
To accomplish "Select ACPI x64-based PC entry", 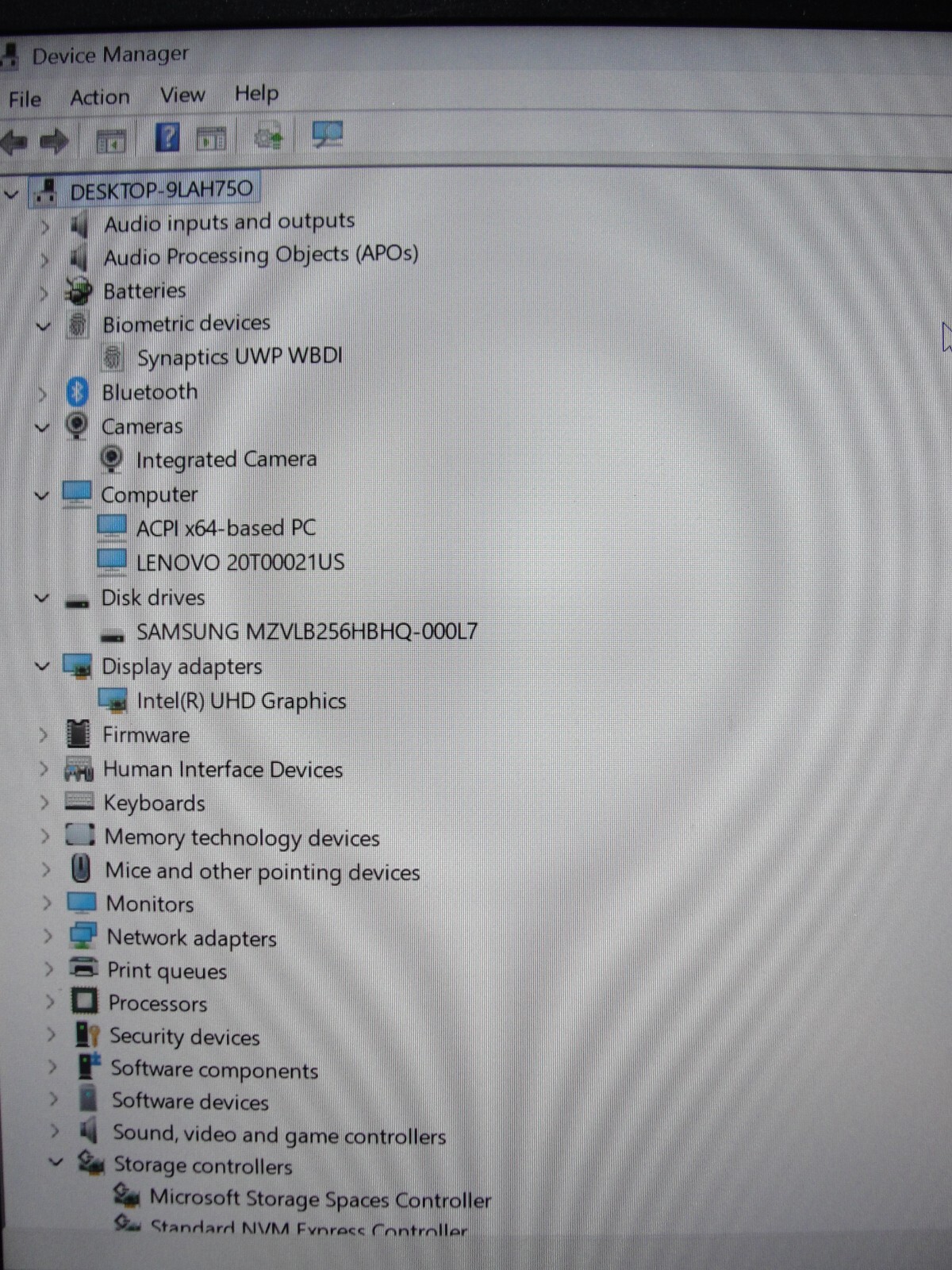I will coord(225,528).
